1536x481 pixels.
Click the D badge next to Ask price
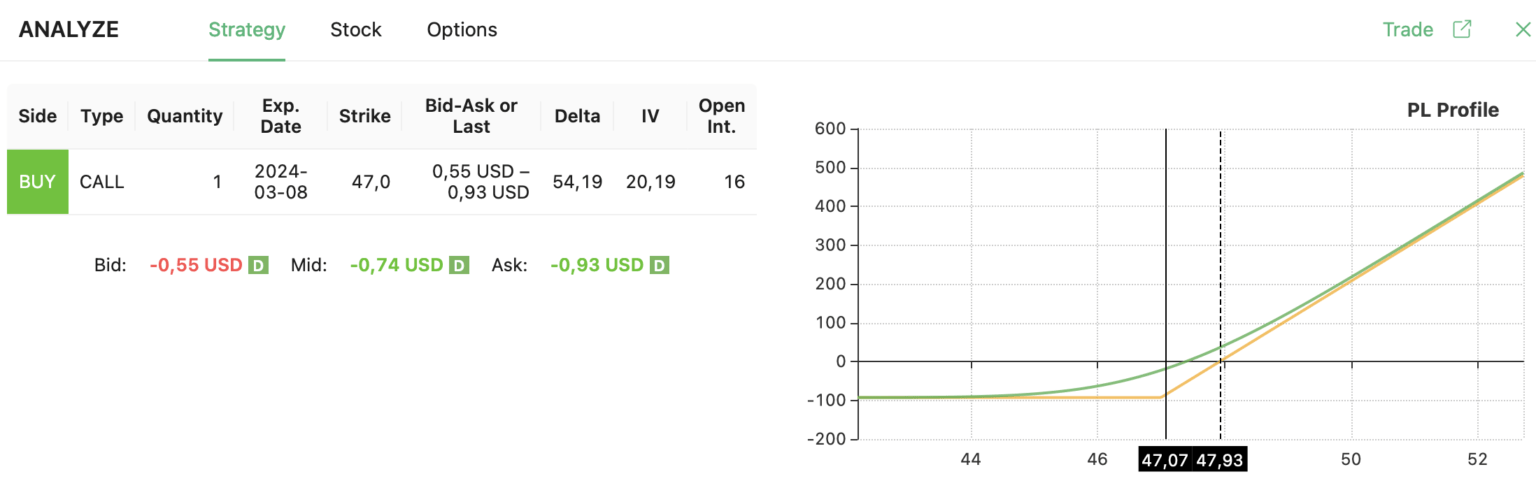(x=659, y=265)
